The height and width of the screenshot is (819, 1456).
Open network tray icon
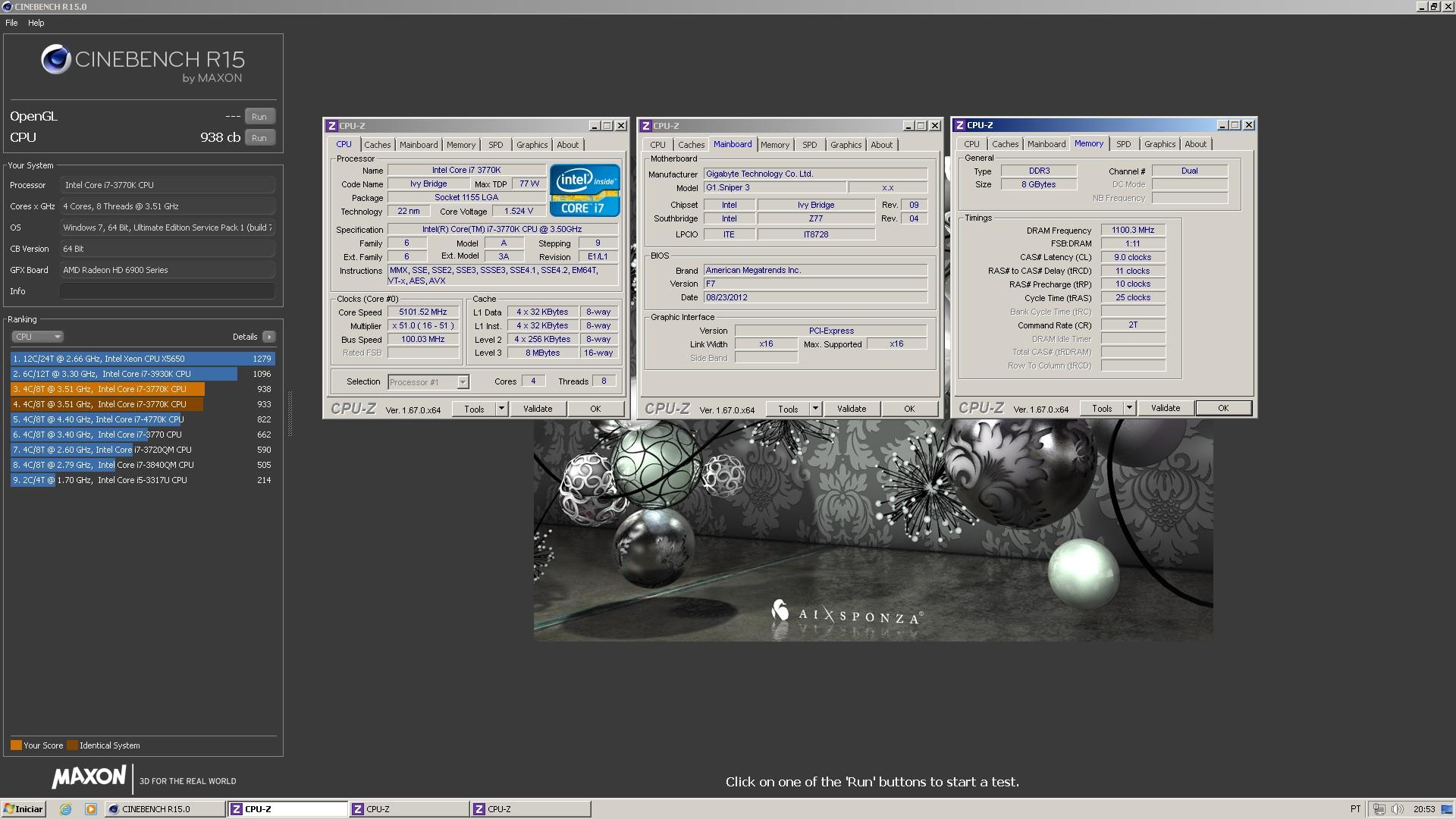[1379, 809]
